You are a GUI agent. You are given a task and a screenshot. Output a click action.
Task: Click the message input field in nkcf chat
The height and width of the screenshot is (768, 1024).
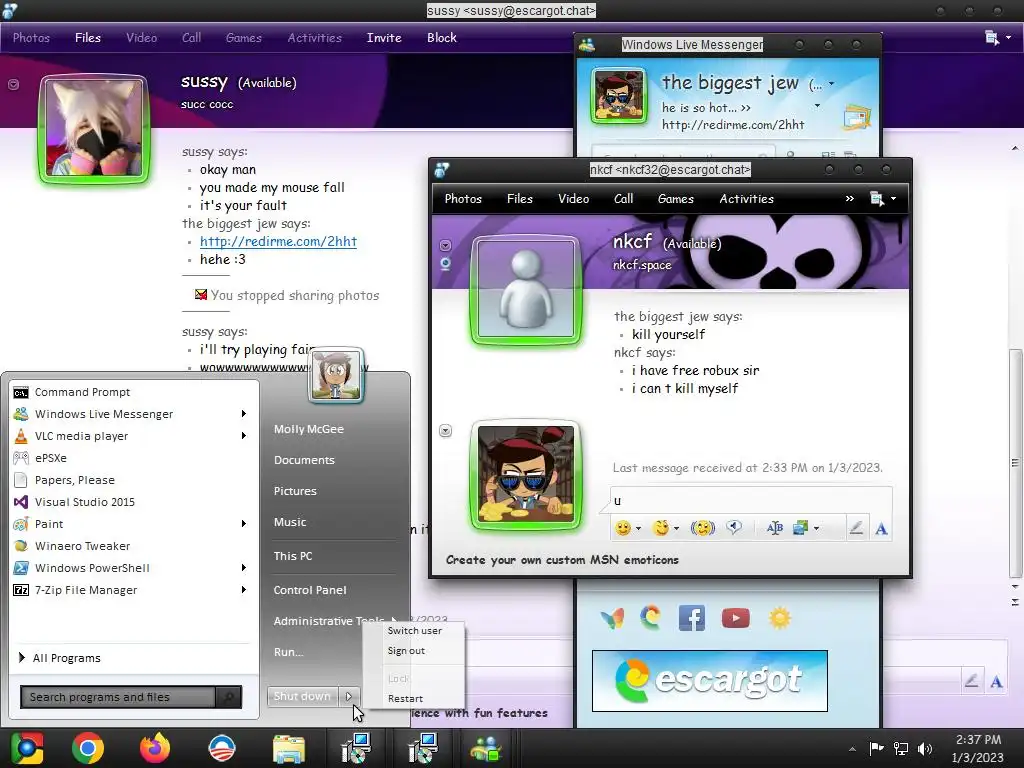click(x=751, y=501)
